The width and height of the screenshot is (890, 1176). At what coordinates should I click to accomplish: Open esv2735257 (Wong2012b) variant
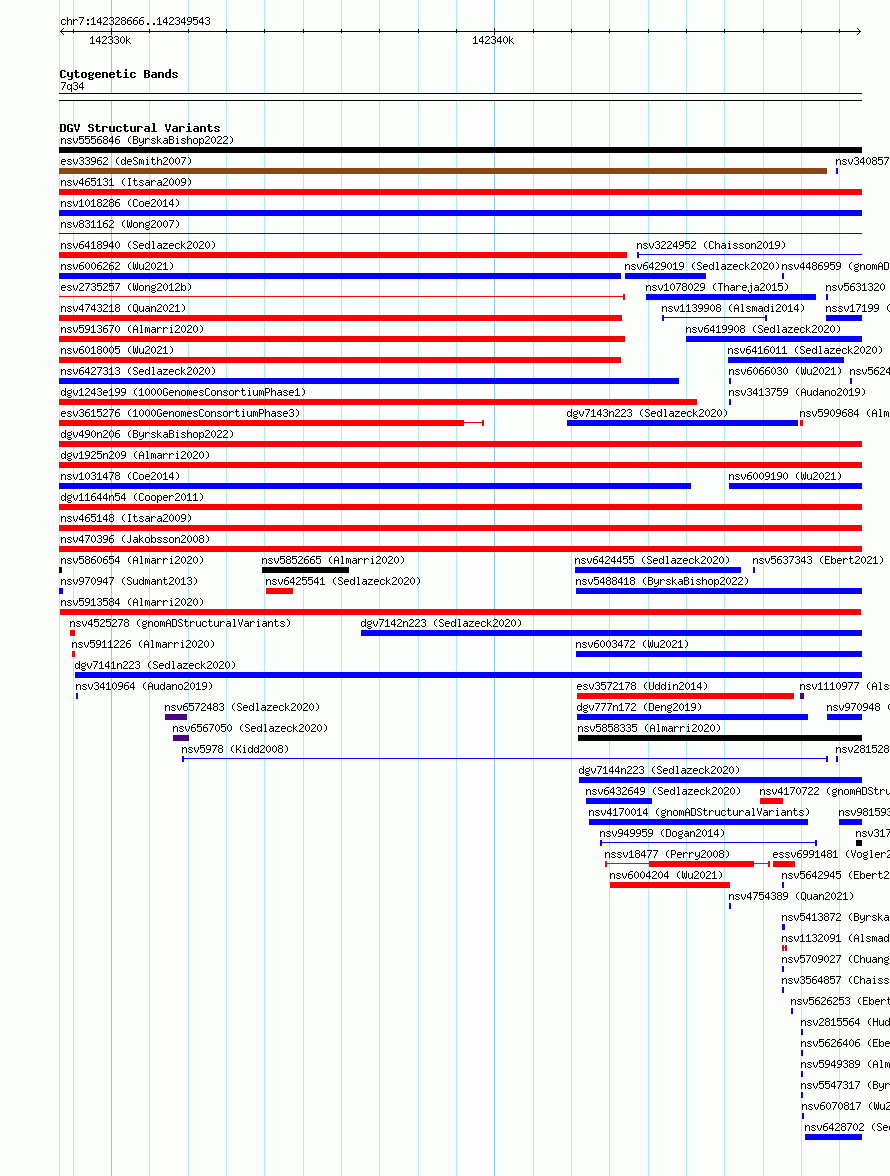coord(126,287)
